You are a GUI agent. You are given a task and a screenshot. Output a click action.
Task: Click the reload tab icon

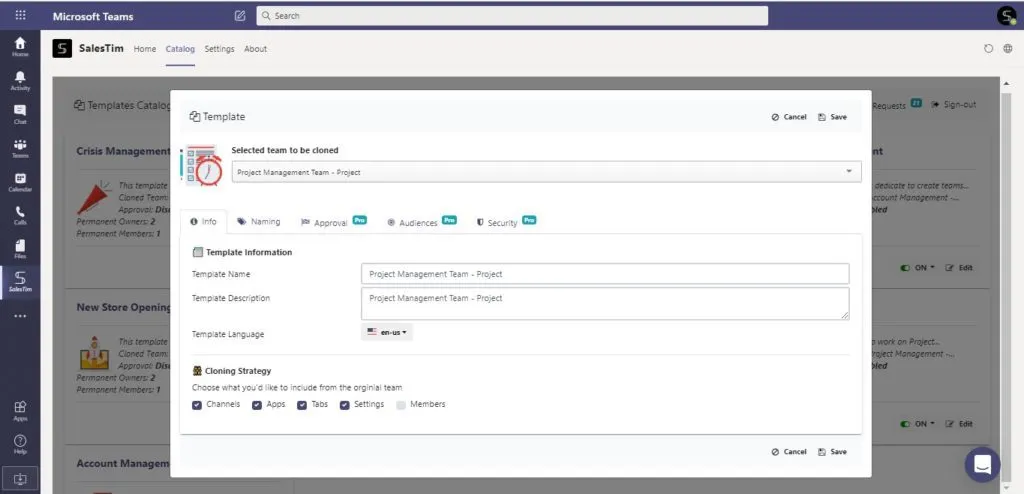click(x=988, y=48)
